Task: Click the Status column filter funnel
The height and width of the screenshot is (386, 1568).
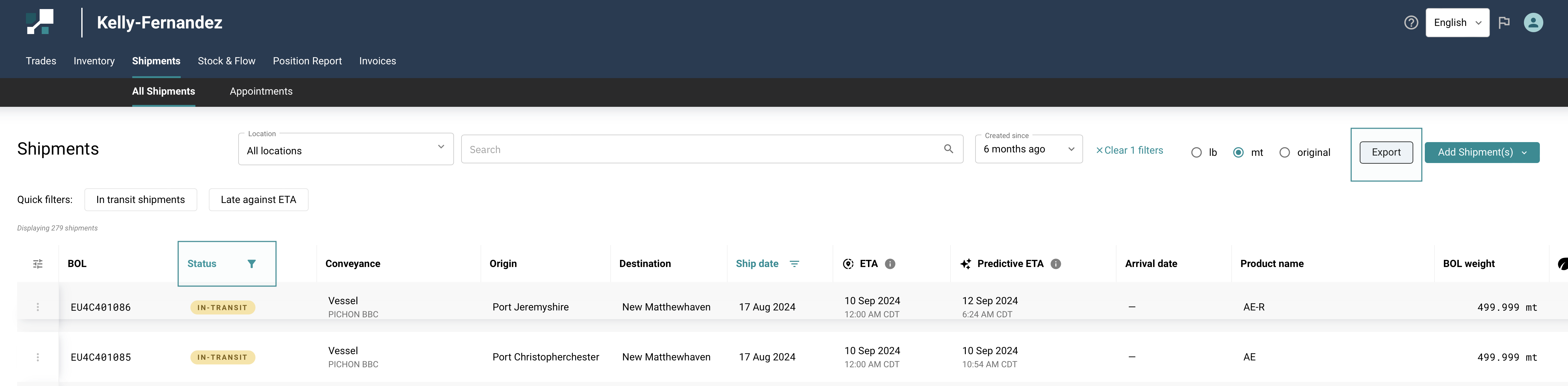Action: click(x=251, y=264)
